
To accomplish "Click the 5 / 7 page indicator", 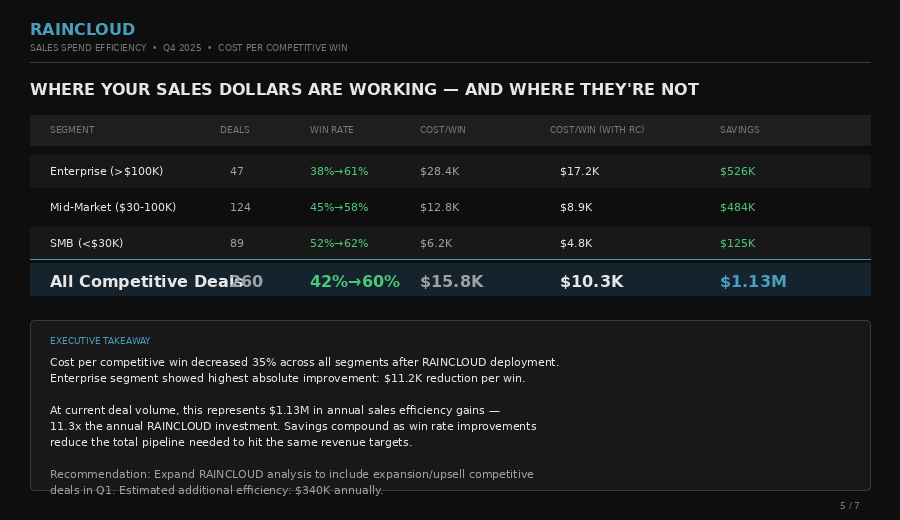I will tap(849, 506).
